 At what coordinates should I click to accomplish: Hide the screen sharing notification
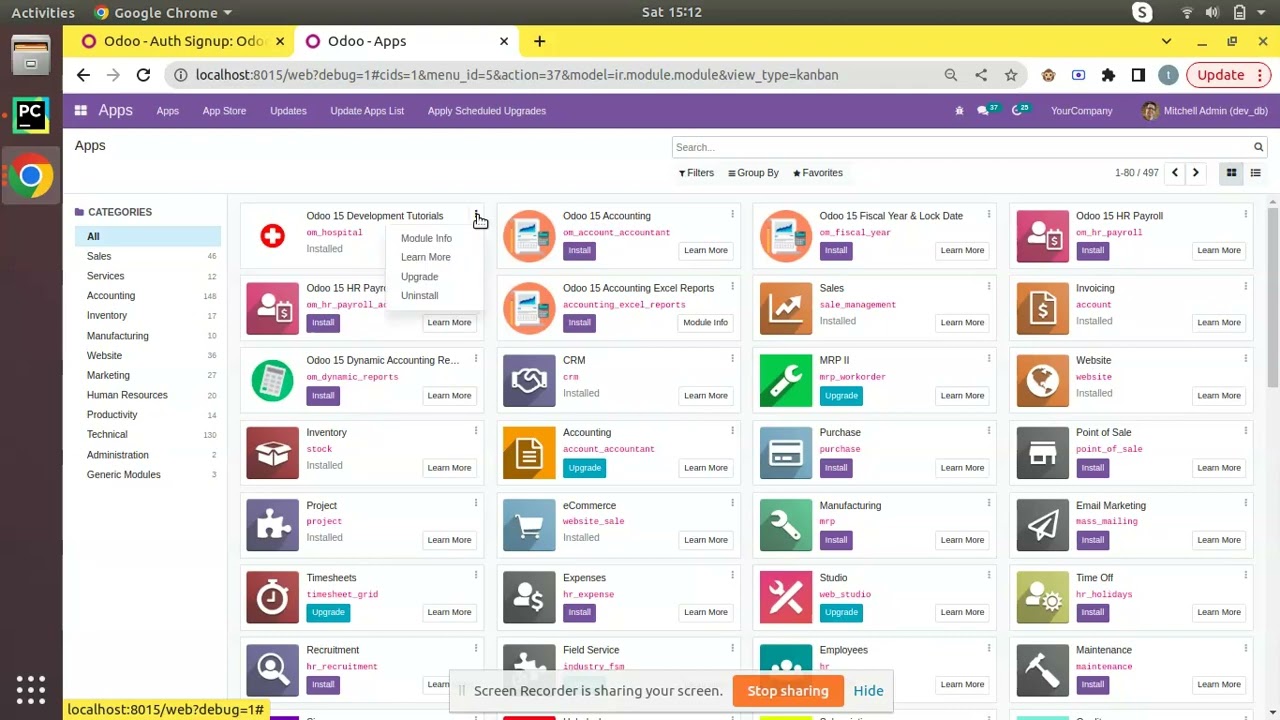pos(868,691)
